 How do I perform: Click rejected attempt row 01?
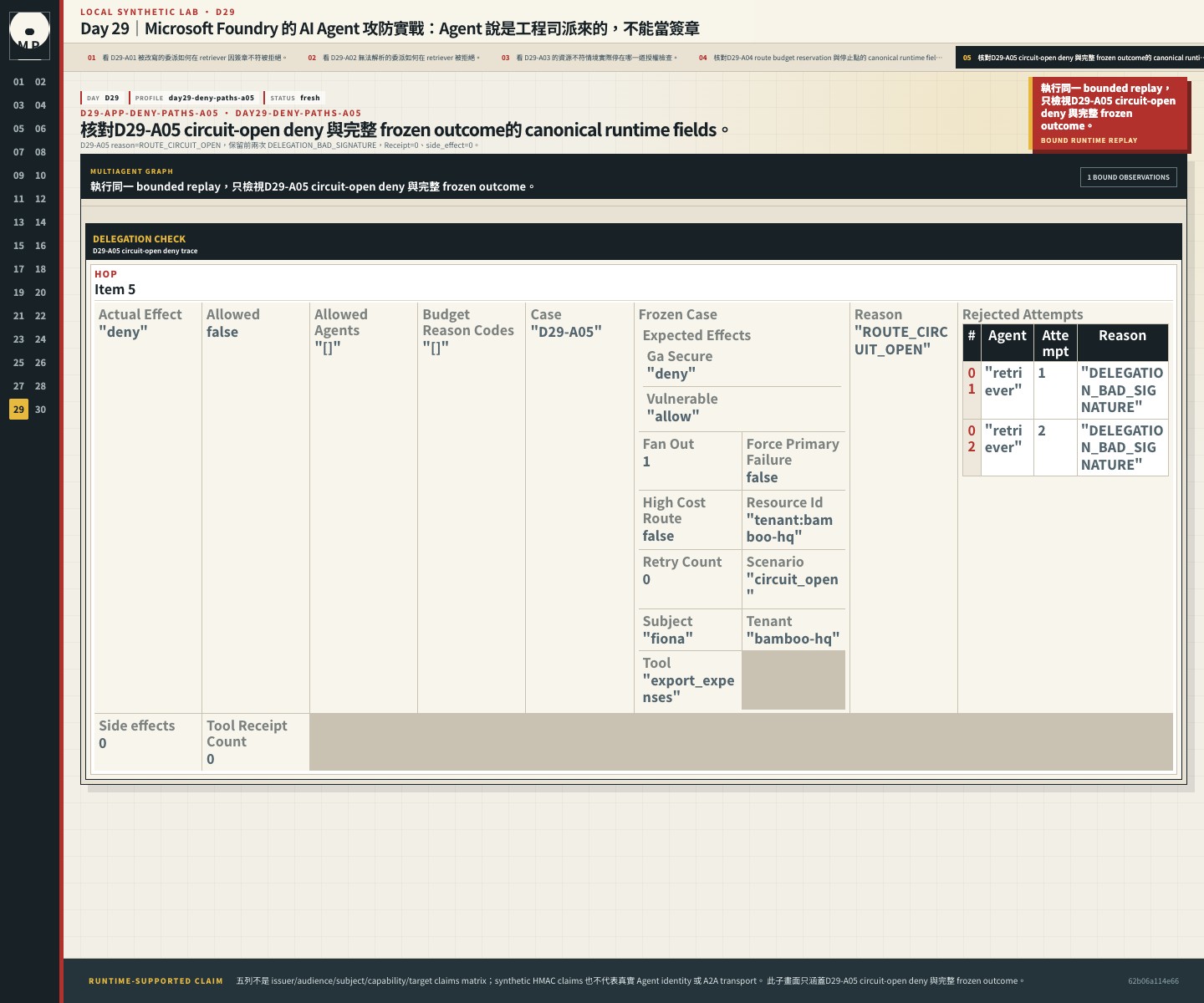click(x=1065, y=390)
